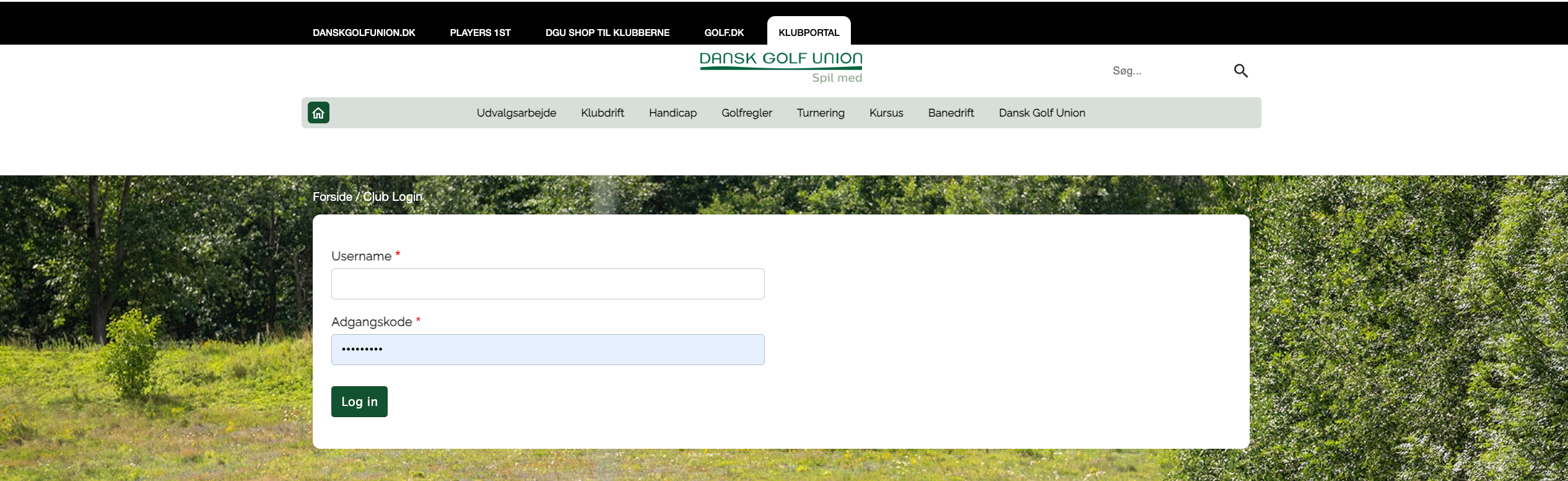Switch to the PLAYERS 1ST tab

pyautogui.click(x=480, y=32)
